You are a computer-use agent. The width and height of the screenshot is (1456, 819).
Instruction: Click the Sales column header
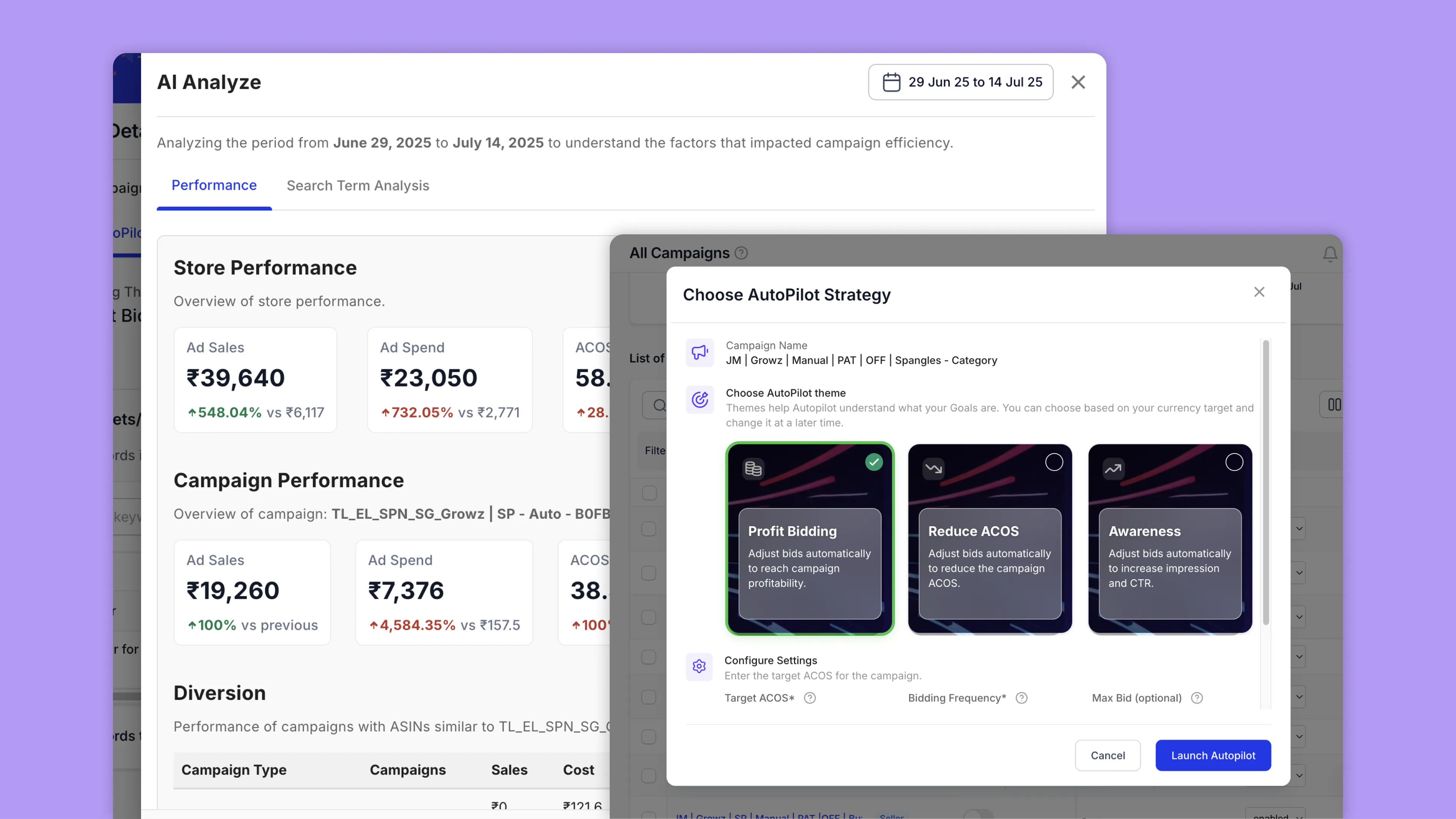click(509, 770)
